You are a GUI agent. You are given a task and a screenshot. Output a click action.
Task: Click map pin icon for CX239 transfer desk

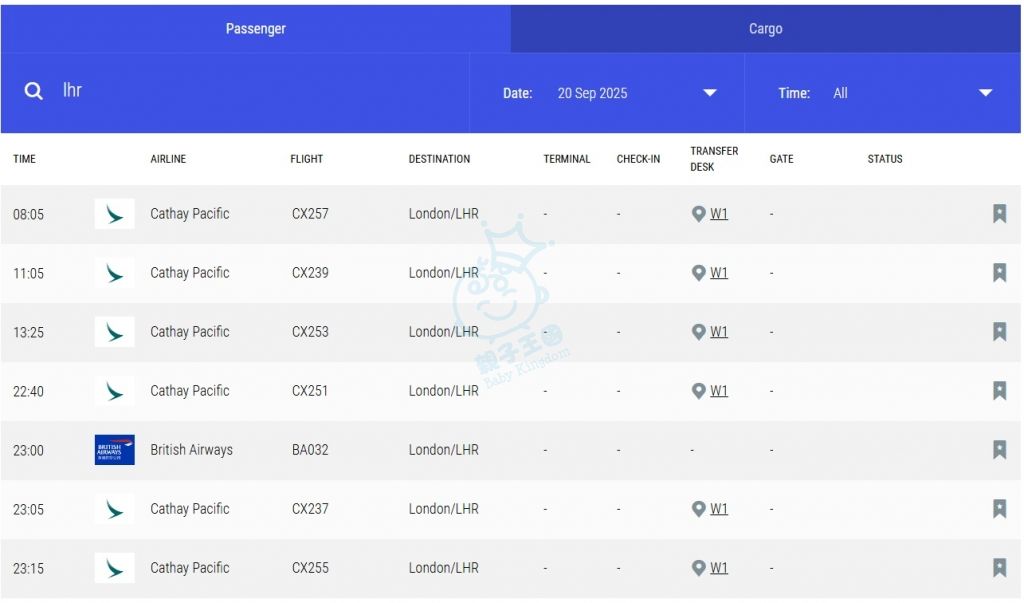click(699, 273)
